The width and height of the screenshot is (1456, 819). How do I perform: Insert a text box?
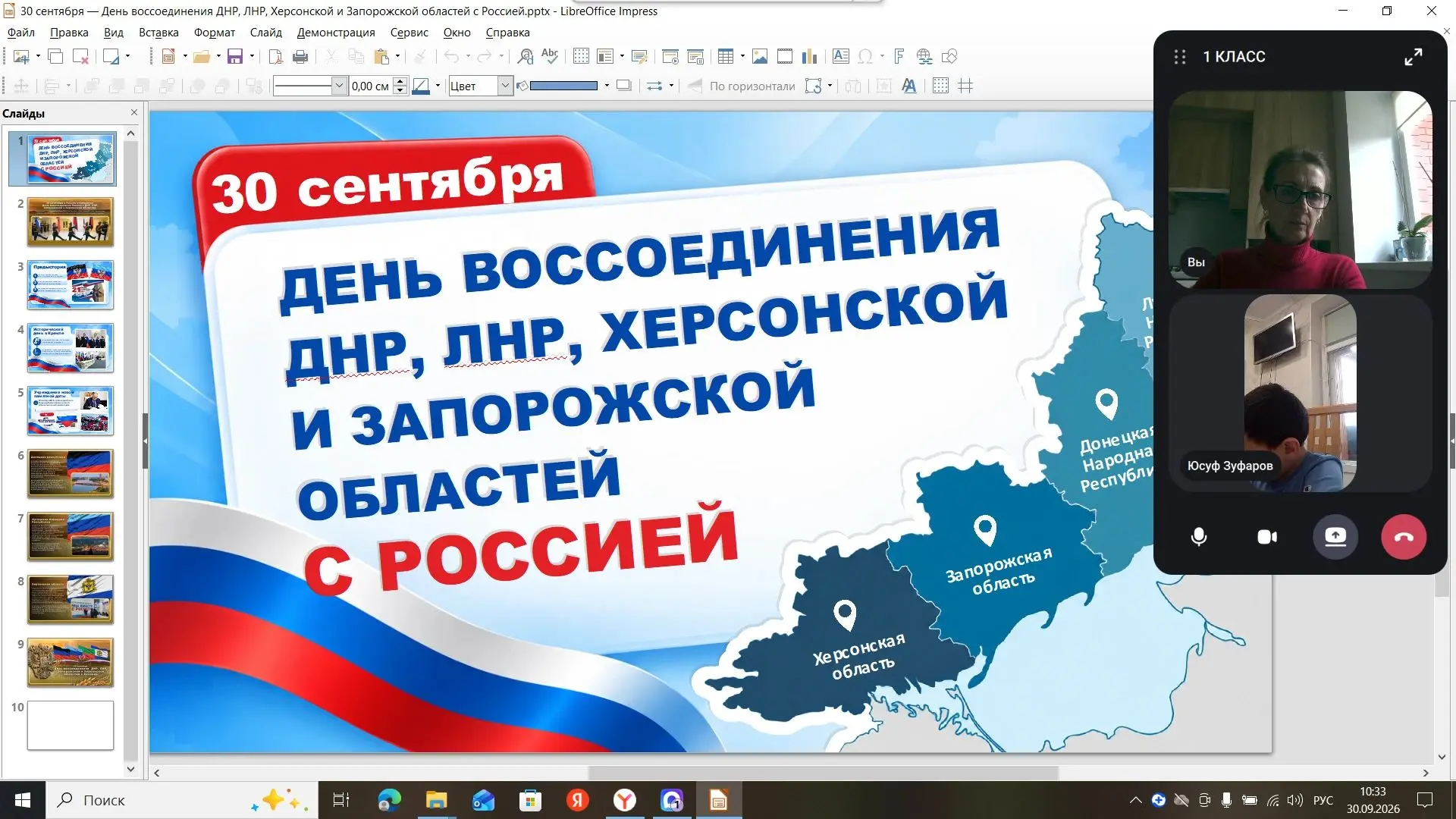click(x=841, y=56)
